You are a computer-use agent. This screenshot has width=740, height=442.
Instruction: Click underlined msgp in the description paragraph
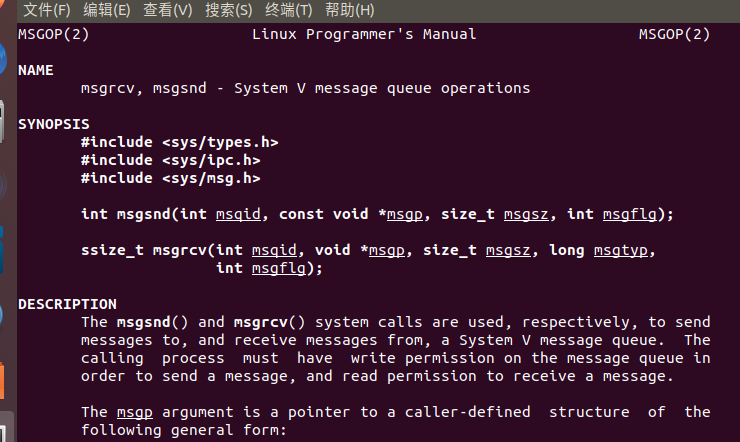pos(135,412)
